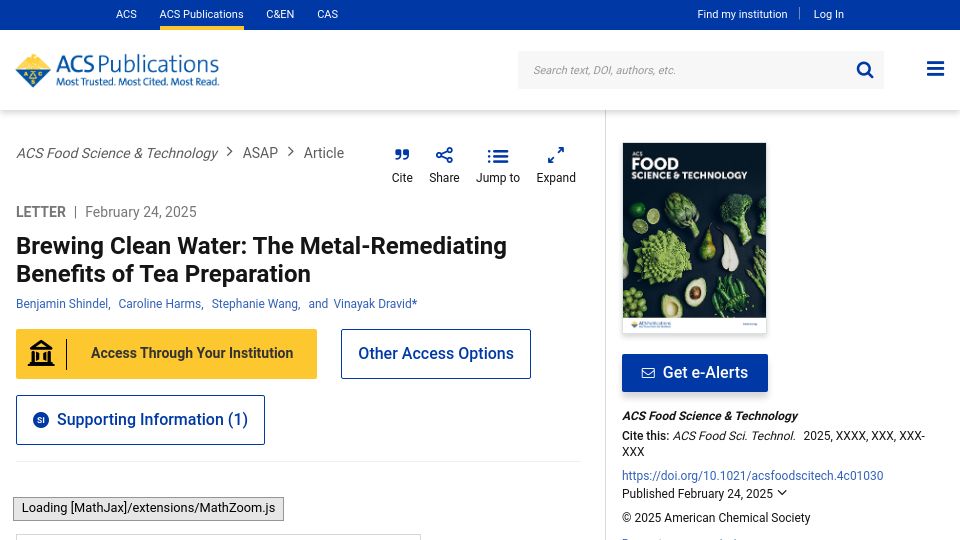The height and width of the screenshot is (540, 960).
Task: Click the Get e-Alerts button
Action: 695,373
